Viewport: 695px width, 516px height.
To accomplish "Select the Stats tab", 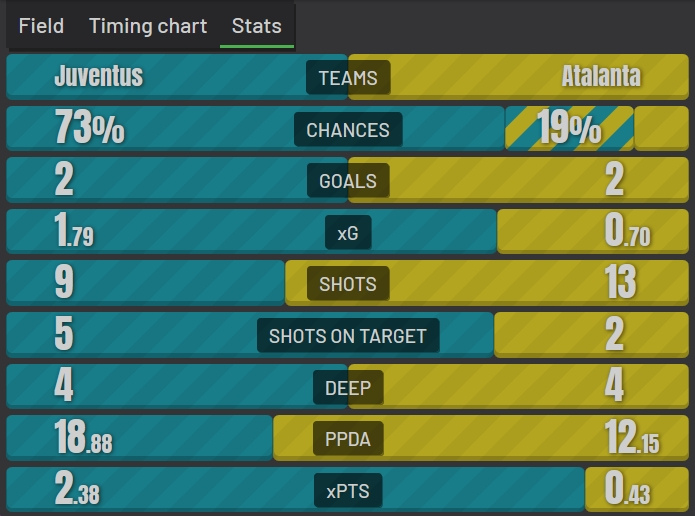I will 257,26.
